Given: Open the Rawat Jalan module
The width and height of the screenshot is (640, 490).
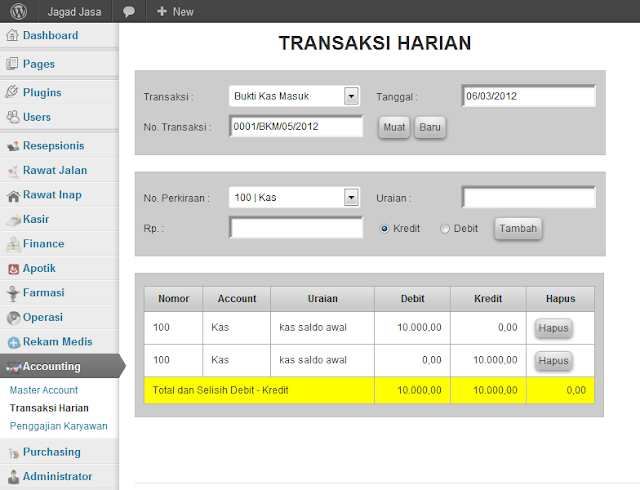Looking at the screenshot, I should coord(55,170).
